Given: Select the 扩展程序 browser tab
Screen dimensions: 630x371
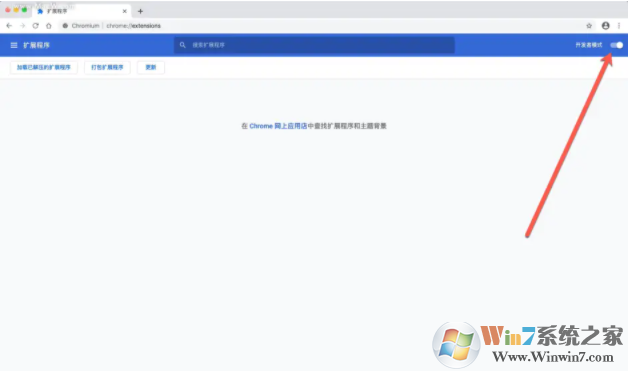Looking at the screenshot, I should point(82,11).
